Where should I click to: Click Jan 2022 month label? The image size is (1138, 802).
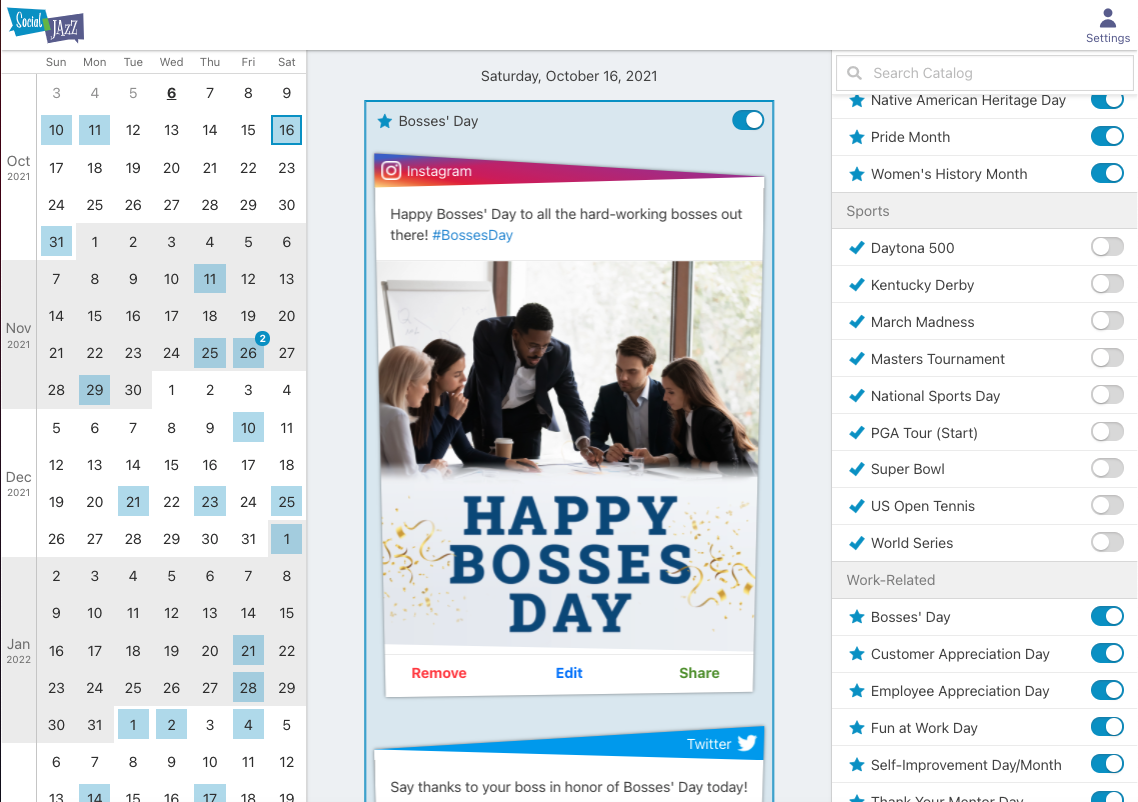coord(19,650)
